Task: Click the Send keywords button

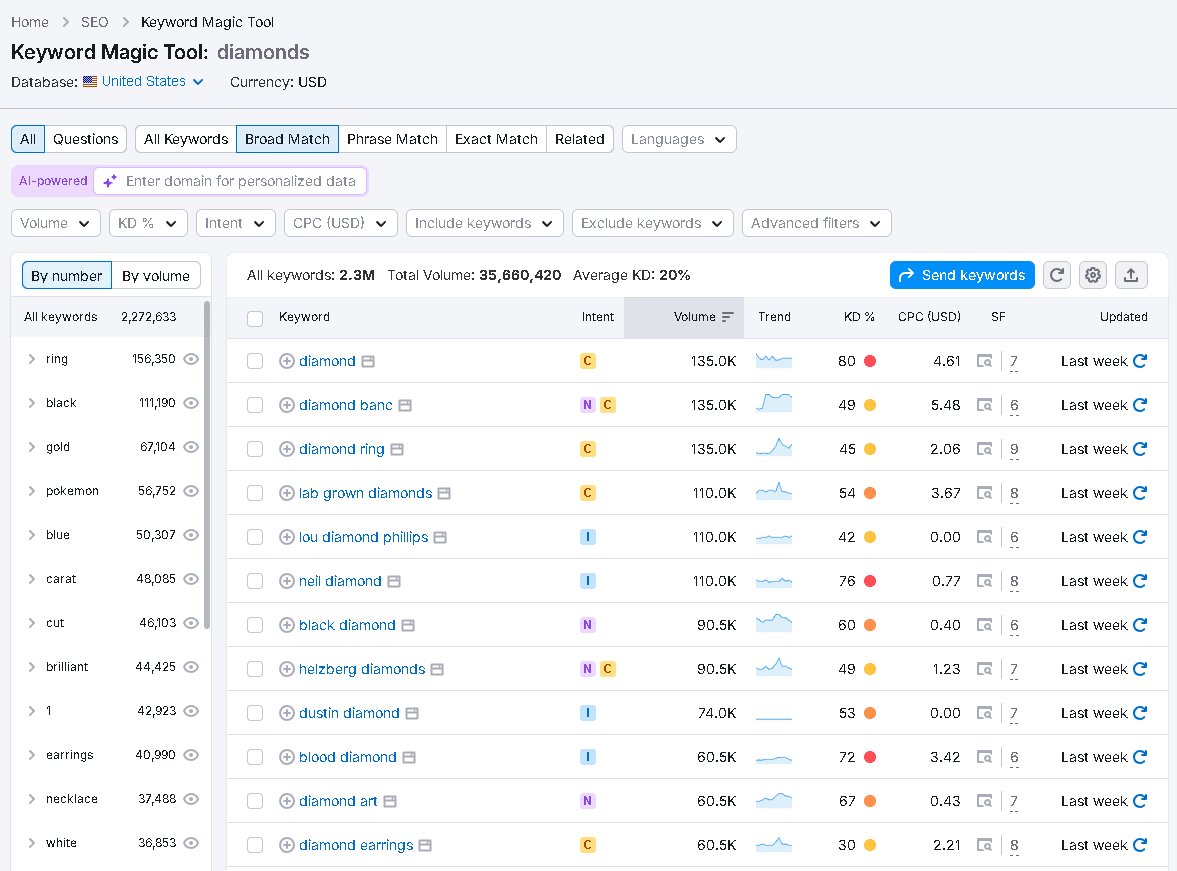Action: pos(962,275)
